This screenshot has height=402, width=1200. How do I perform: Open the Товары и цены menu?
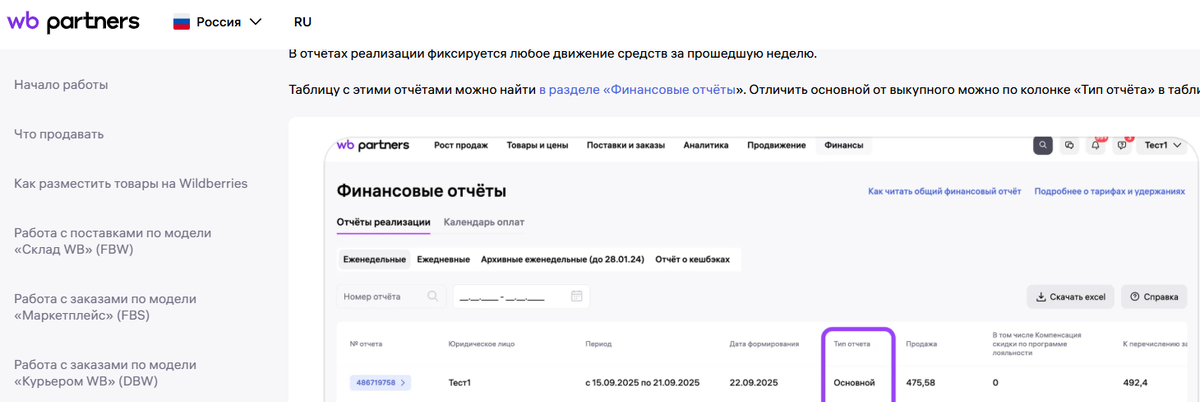[x=537, y=145]
